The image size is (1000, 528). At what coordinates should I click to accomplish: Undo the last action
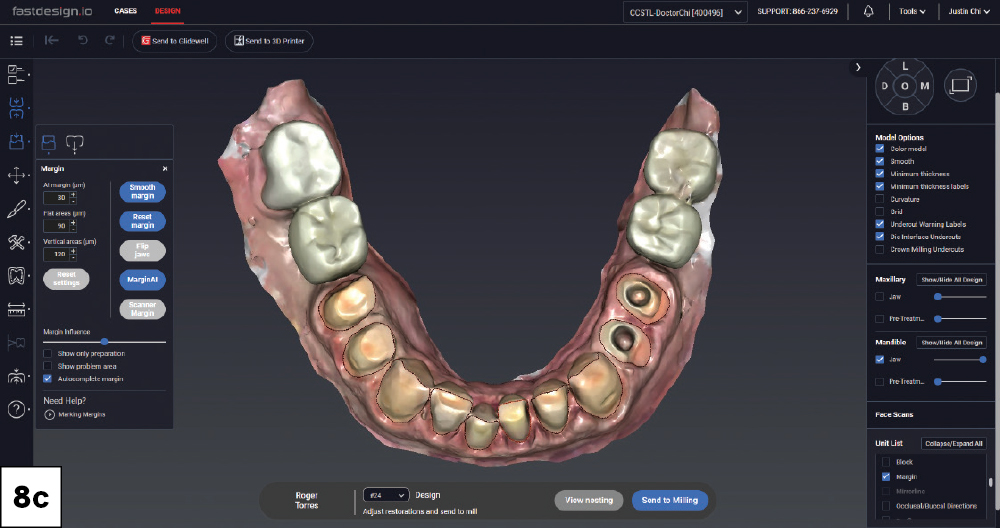coord(82,40)
